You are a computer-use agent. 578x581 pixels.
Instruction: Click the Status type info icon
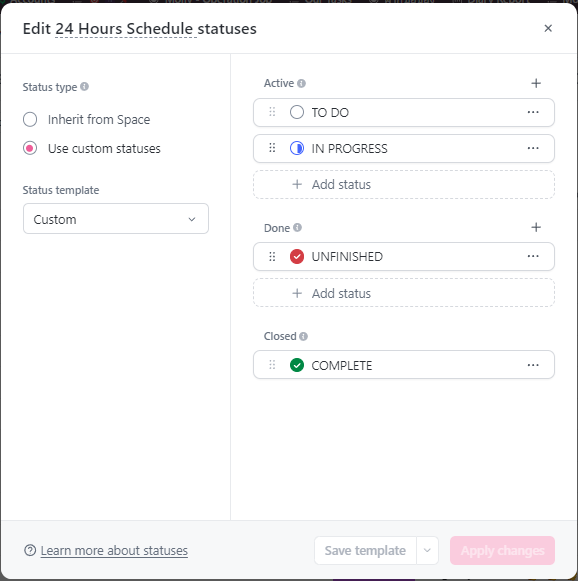[x=84, y=86]
